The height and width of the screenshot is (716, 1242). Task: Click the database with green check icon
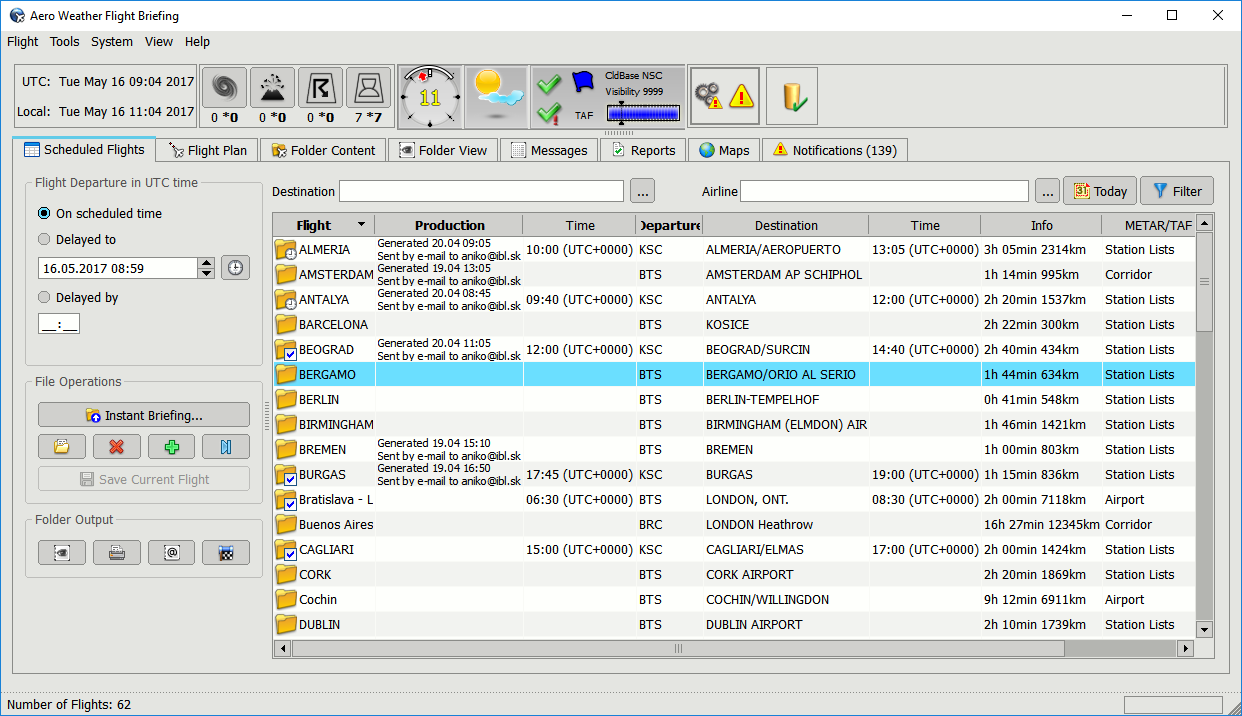pos(793,96)
